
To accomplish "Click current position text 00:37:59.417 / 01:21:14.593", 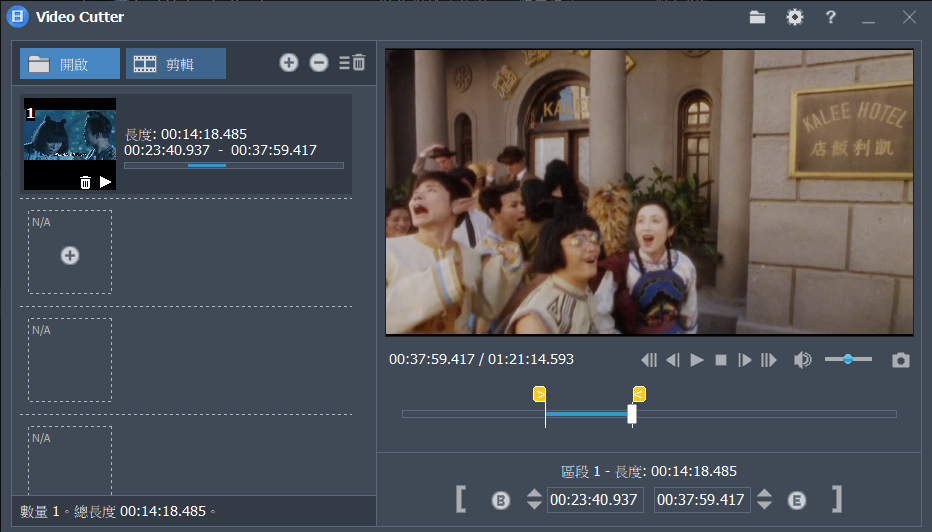I will 481,359.
